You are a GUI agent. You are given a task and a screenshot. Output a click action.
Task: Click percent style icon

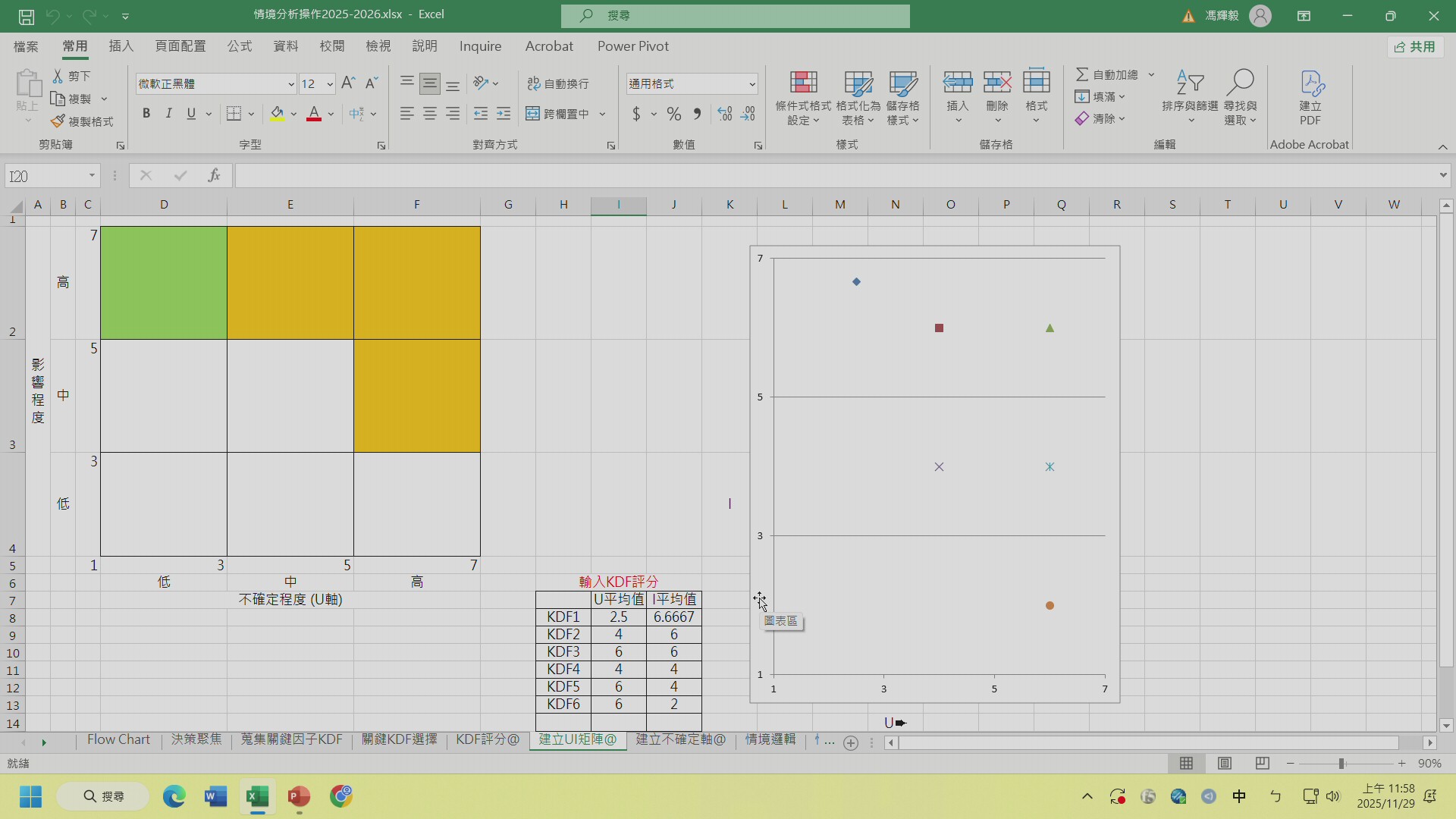point(673,114)
